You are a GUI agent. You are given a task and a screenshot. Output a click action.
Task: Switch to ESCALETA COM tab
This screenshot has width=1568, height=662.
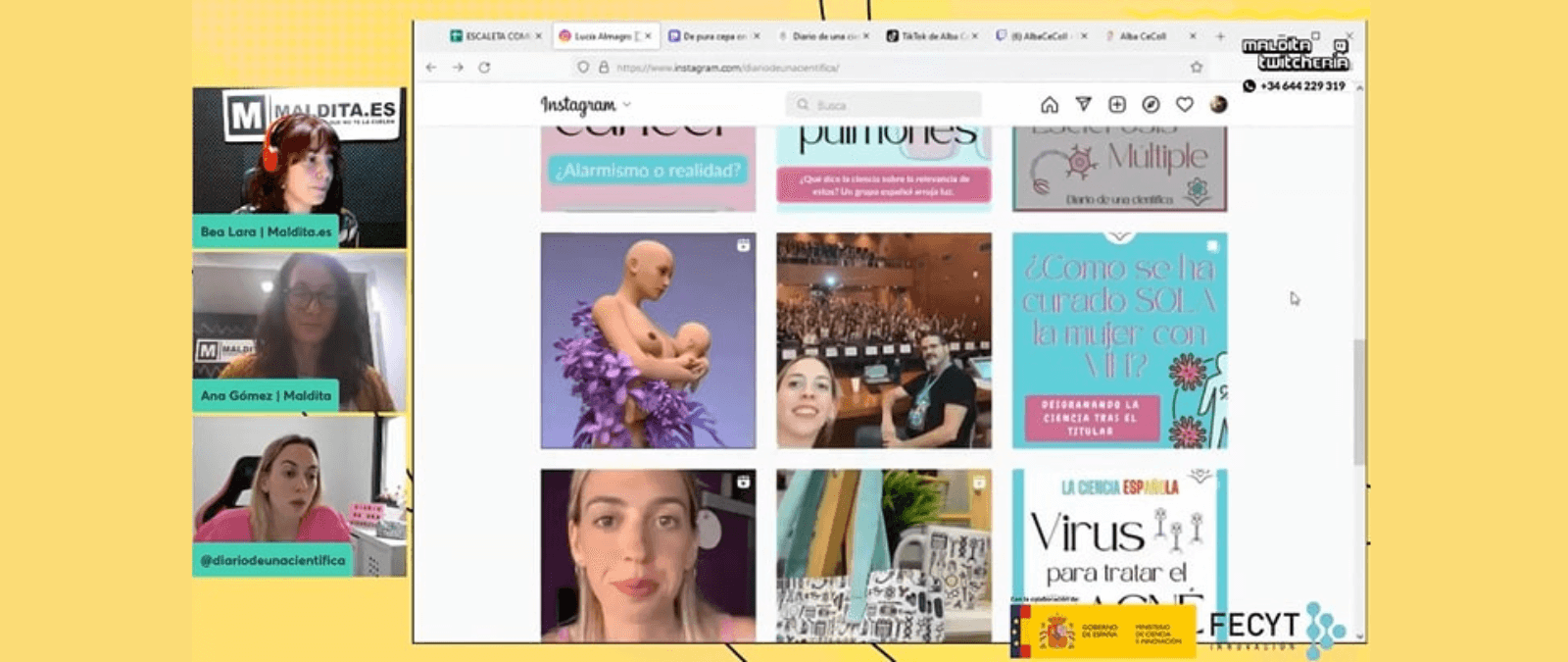(489, 36)
